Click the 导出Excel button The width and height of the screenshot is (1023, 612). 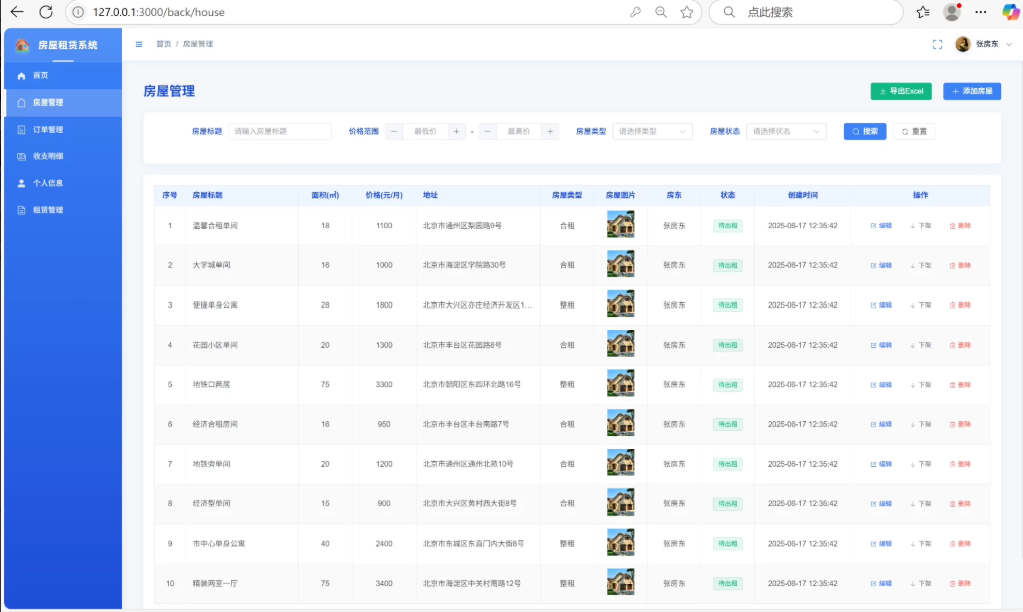[x=901, y=91]
